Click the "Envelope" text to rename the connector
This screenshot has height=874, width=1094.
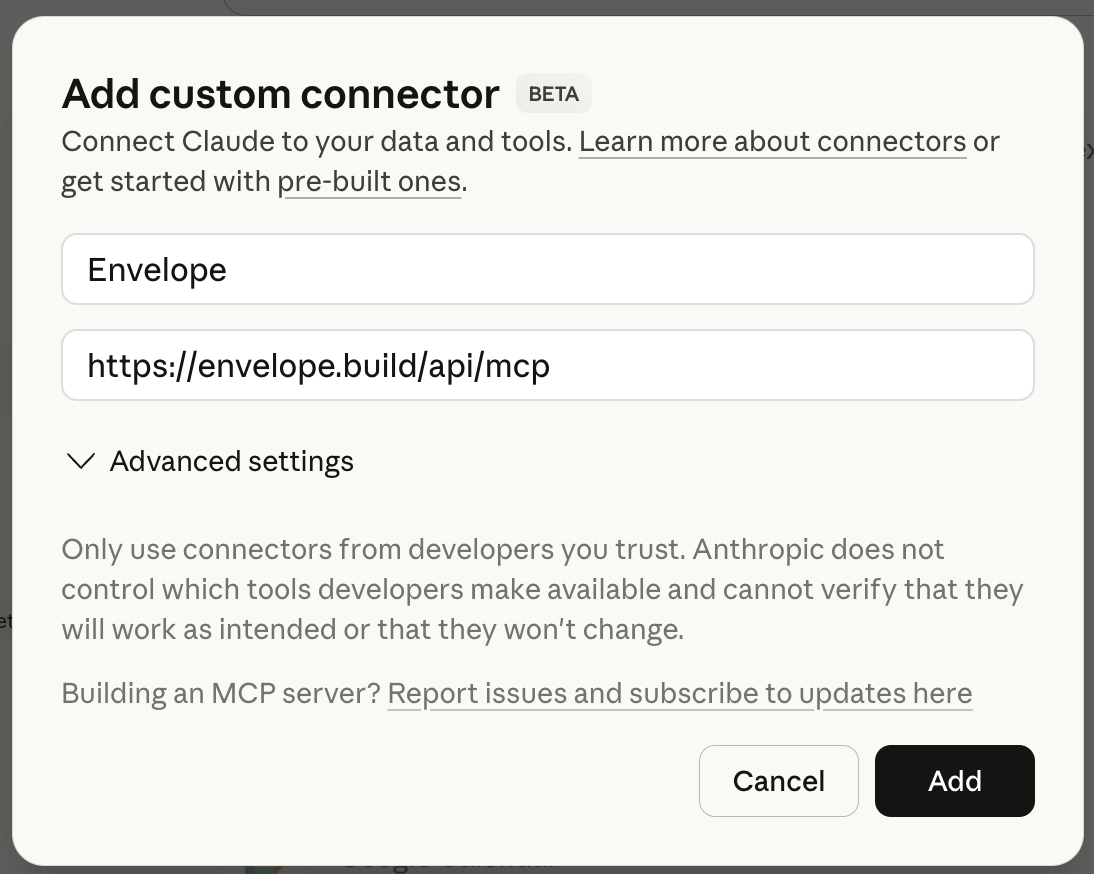coord(157,268)
